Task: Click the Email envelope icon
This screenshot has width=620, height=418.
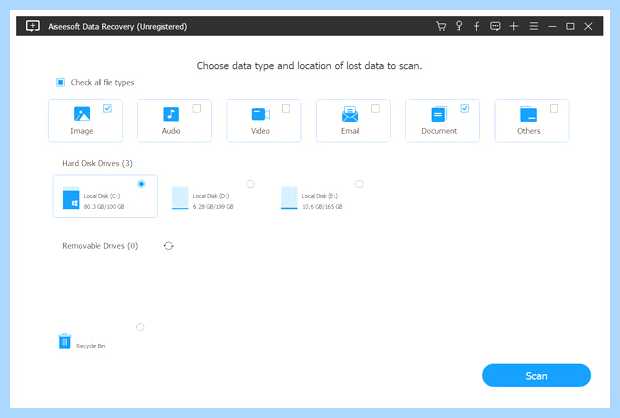Action: (350, 114)
